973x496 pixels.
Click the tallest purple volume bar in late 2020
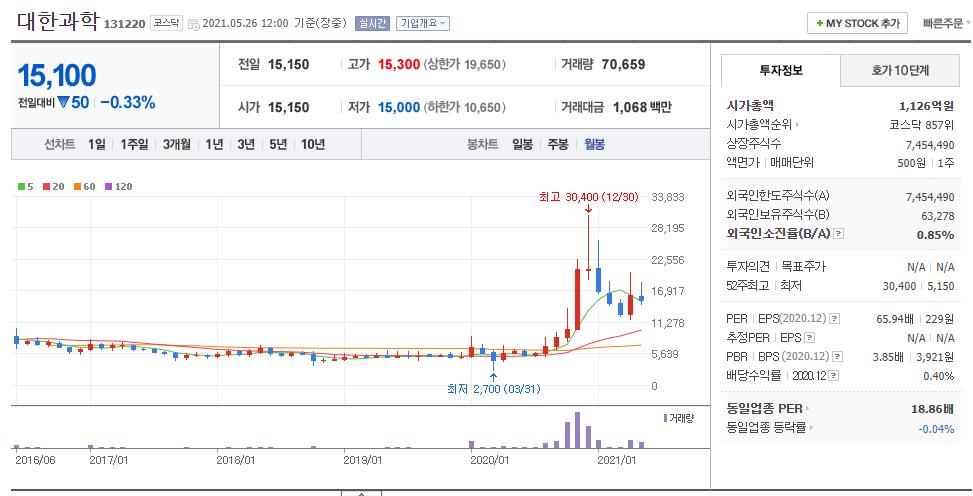(577, 430)
